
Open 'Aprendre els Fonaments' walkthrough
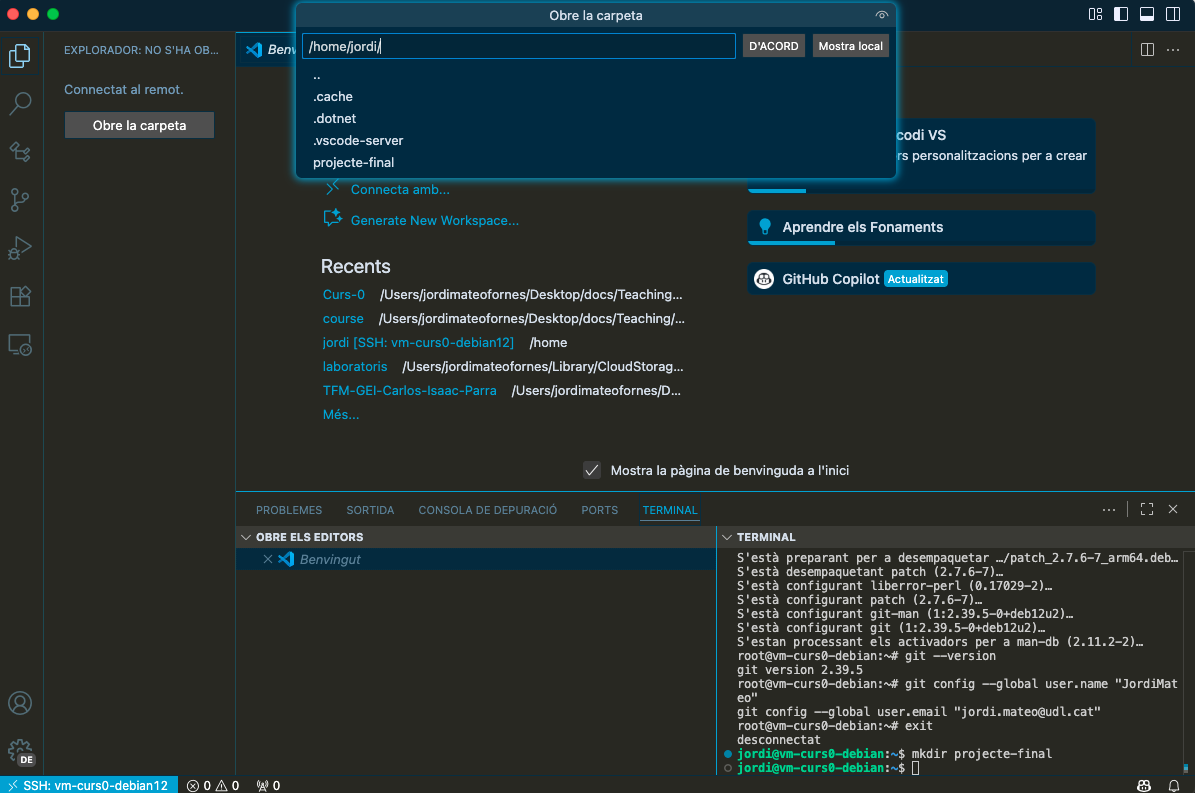pos(921,228)
